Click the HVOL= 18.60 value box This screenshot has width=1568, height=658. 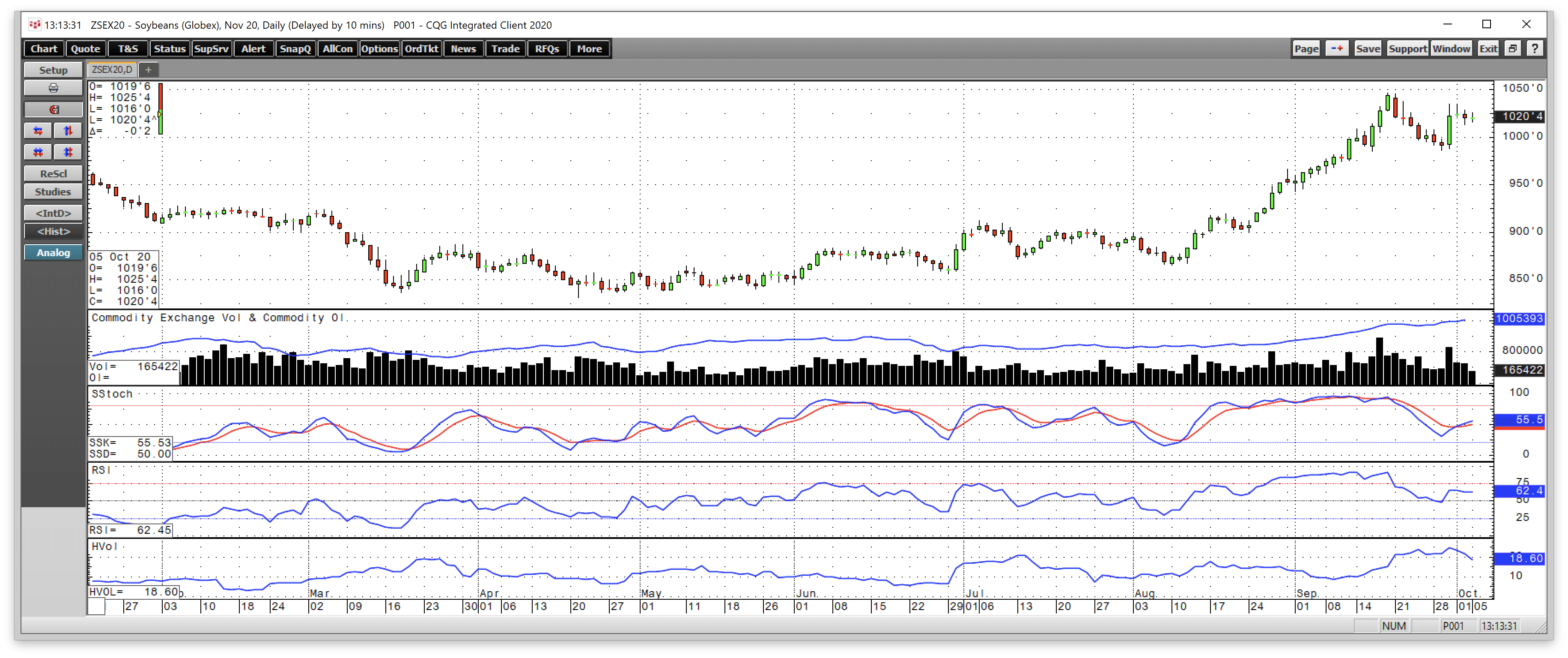tap(134, 592)
